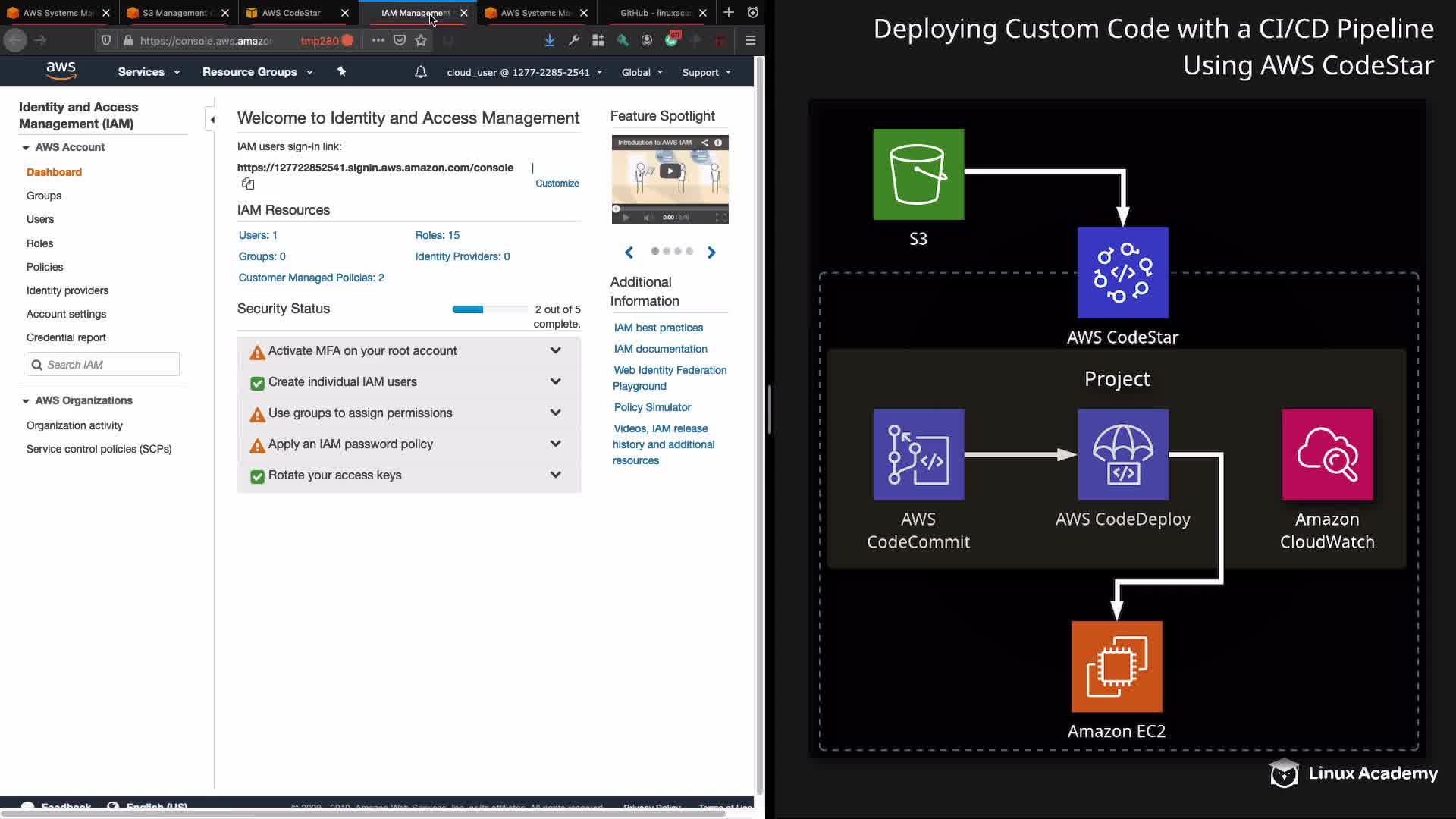
Task: Bookmark page with the star icon
Action: [421, 40]
